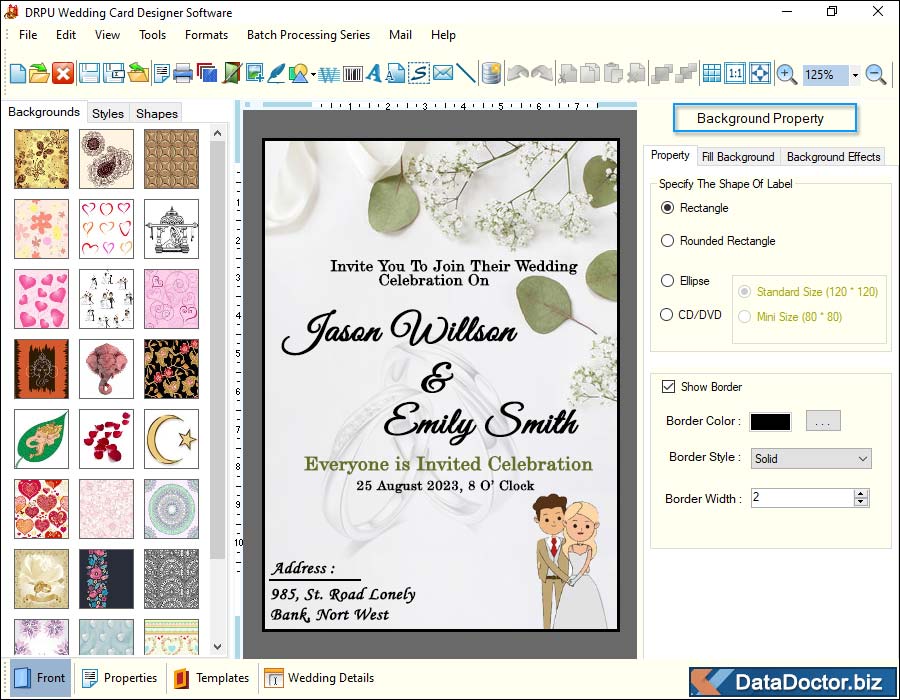Click the Undo arrow icon
The height and width of the screenshot is (700, 900).
click(x=518, y=74)
